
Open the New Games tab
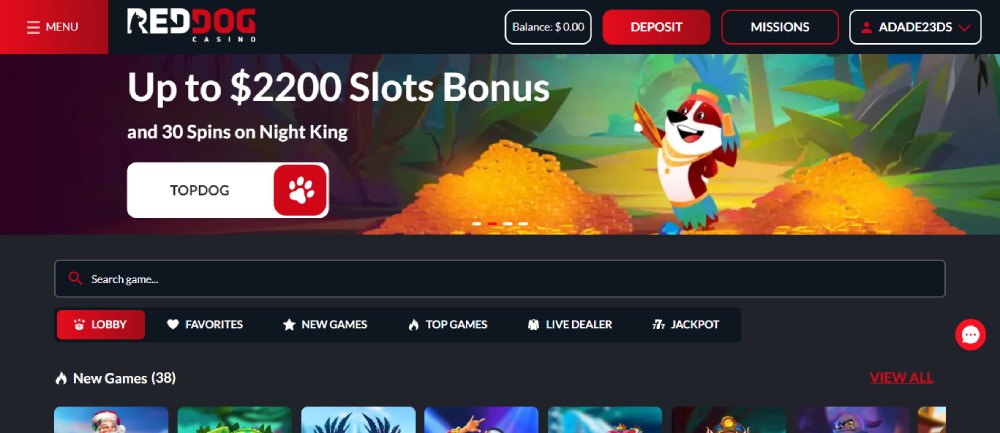pyautogui.click(x=325, y=325)
